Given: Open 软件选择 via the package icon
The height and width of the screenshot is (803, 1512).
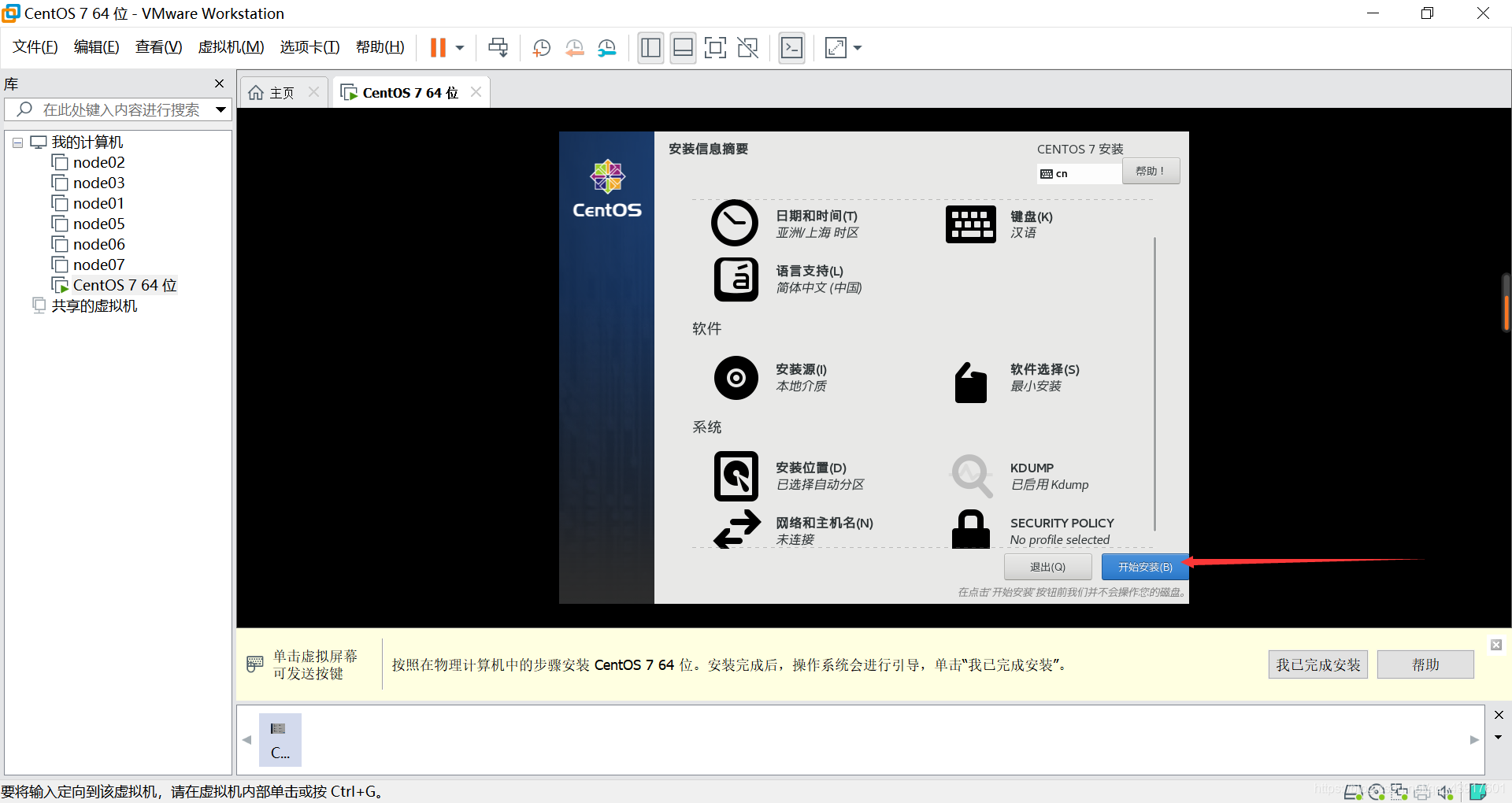Looking at the screenshot, I should click(x=971, y=383).
